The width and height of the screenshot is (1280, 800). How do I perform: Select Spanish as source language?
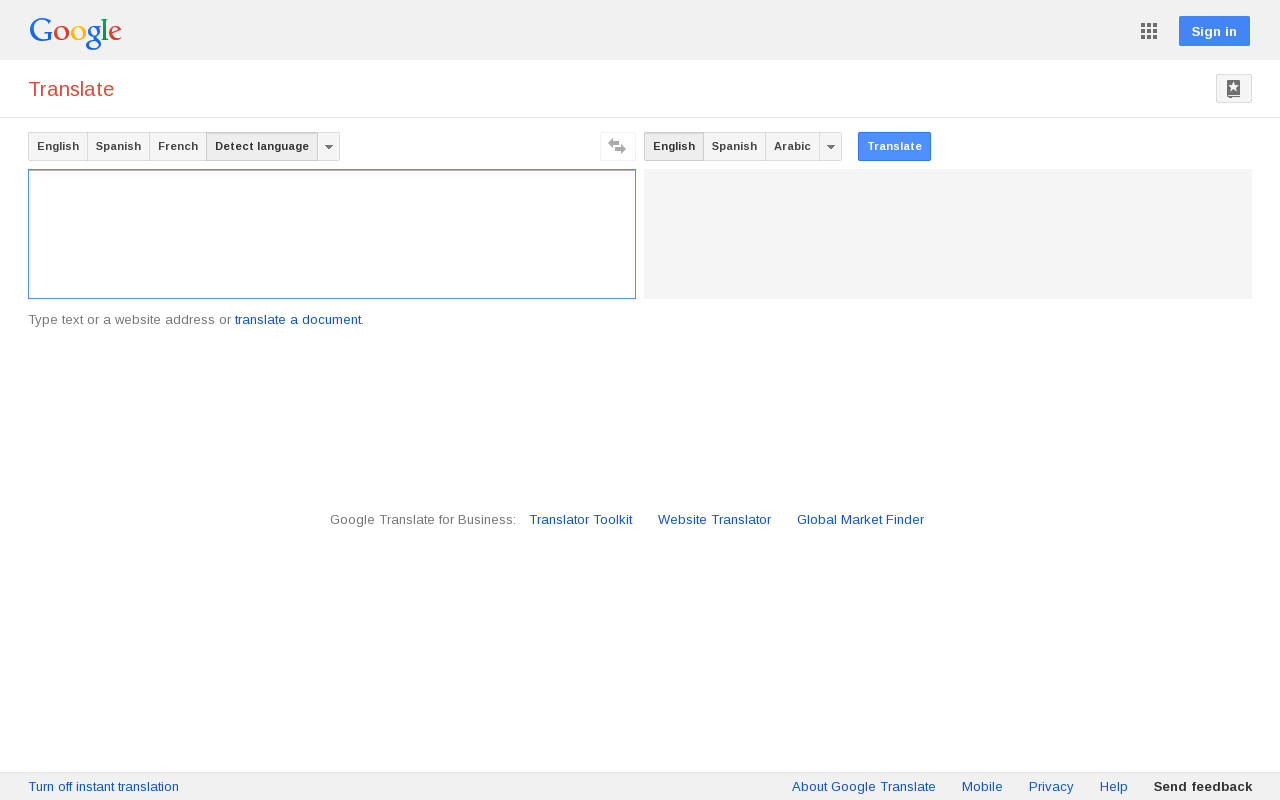tap(119, 146)
